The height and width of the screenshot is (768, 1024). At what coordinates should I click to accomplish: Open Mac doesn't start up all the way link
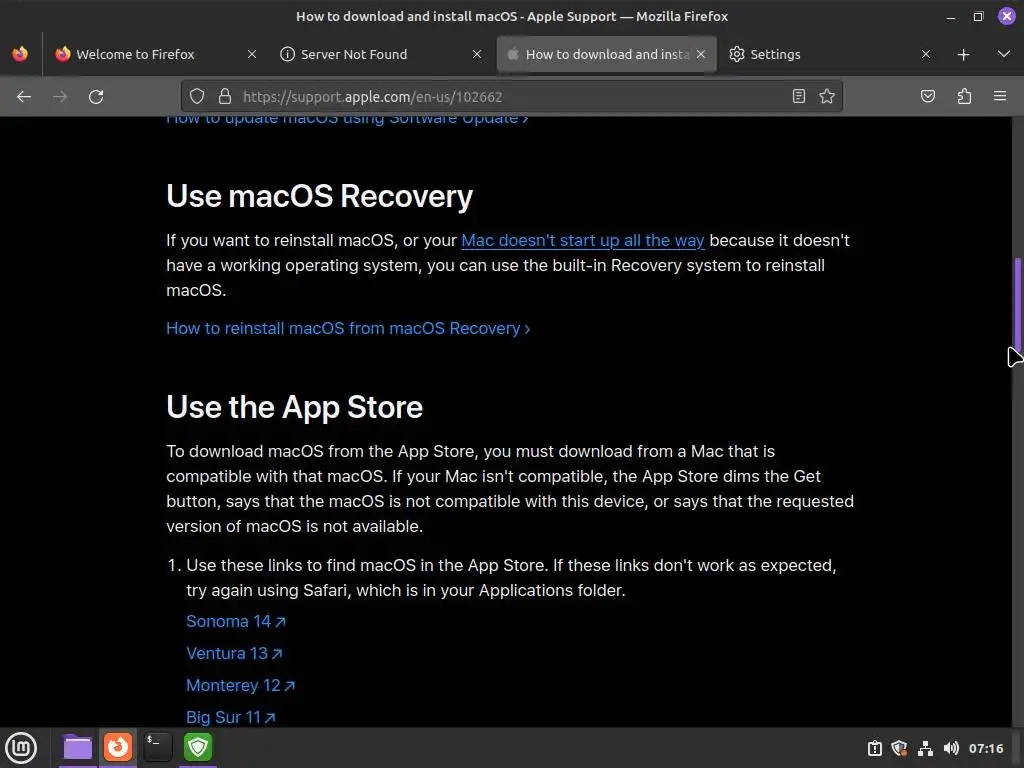583,240
